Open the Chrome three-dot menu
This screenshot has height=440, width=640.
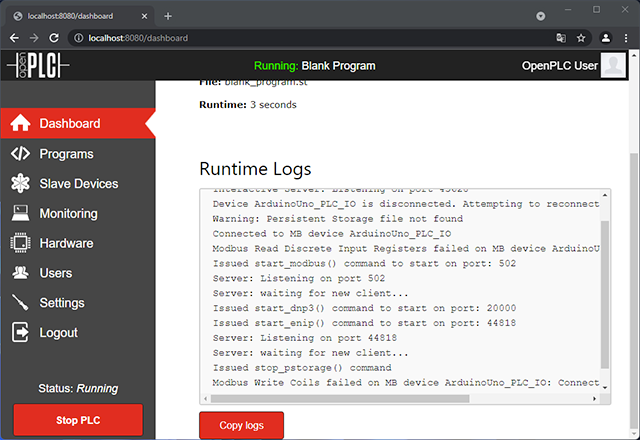627,38
